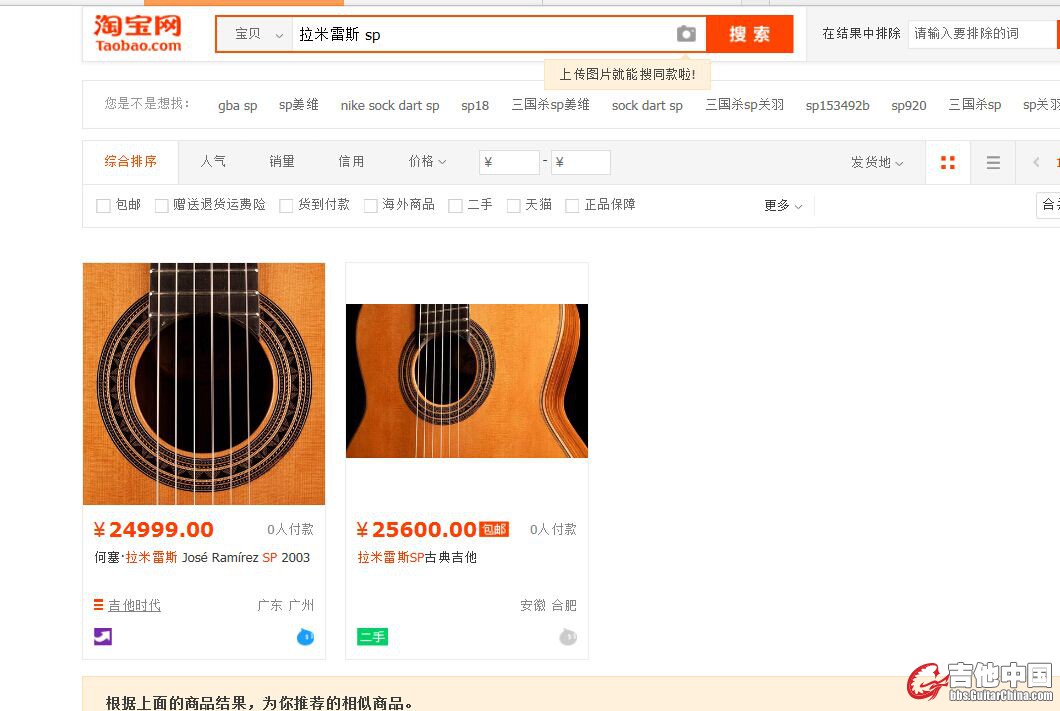Visit the 吉他时代 shop link

pyautogui.click(x=135, y=605)
